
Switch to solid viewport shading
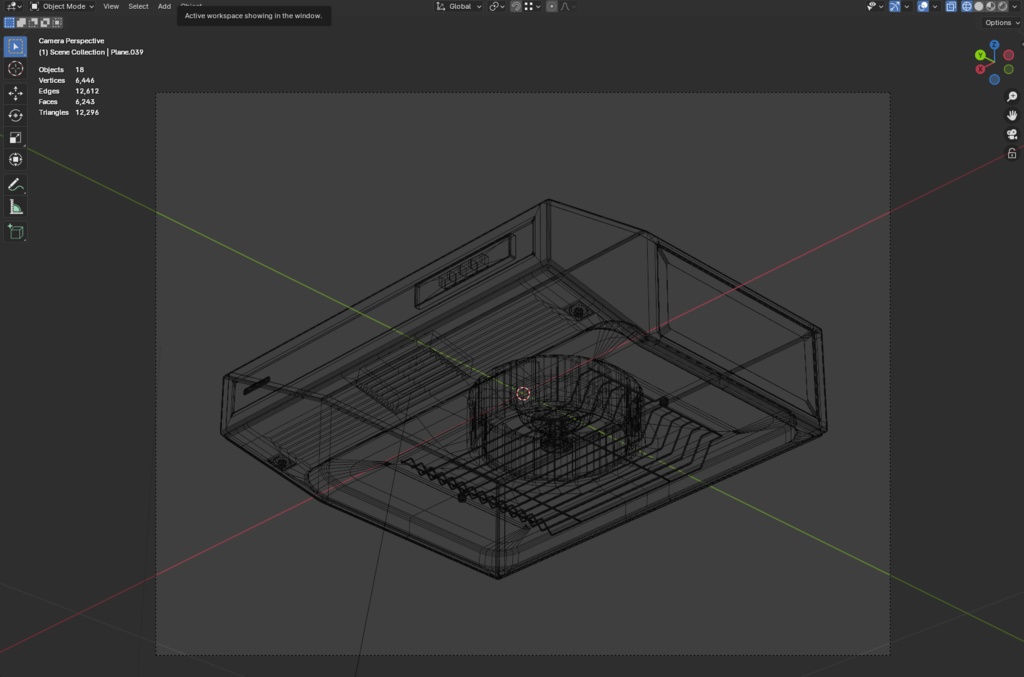(x=979, y=7)
